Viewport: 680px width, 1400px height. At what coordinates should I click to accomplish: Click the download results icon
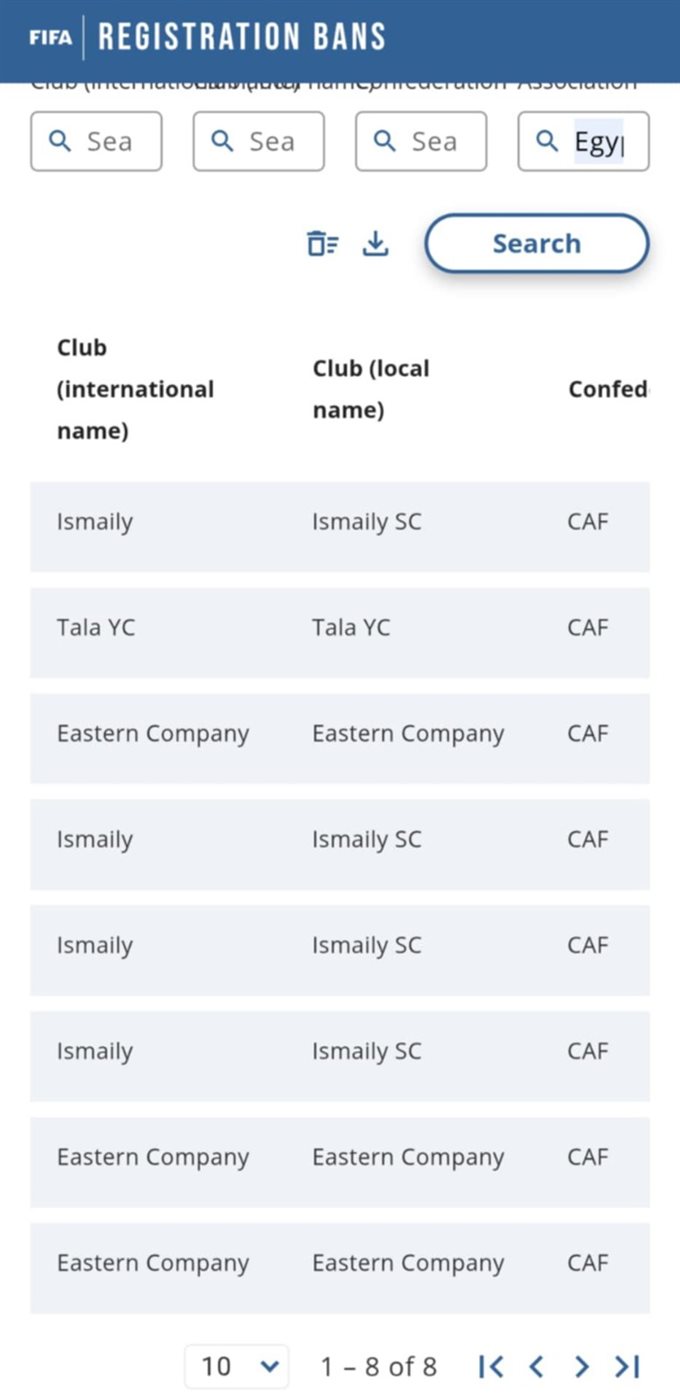point(375,243)
